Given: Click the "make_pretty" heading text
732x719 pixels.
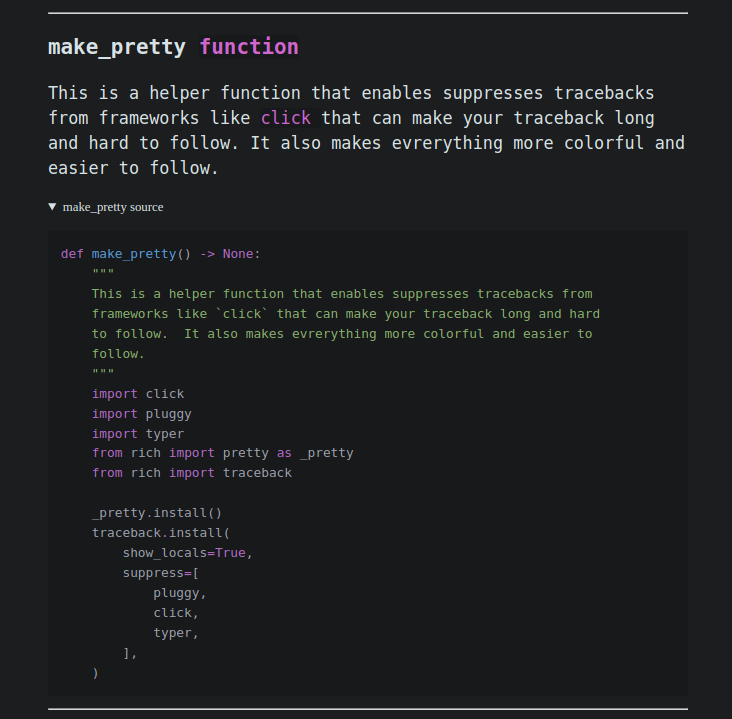Looking at the screenshot, I should click(117, 47).
